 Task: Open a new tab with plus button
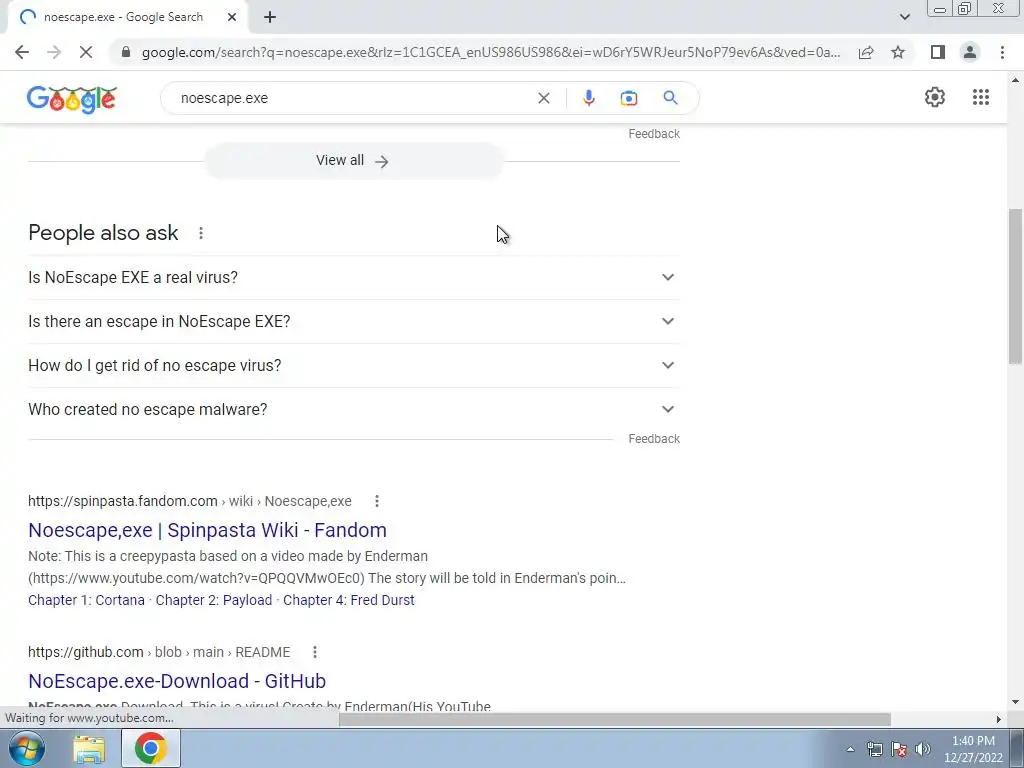pos(270,17)
